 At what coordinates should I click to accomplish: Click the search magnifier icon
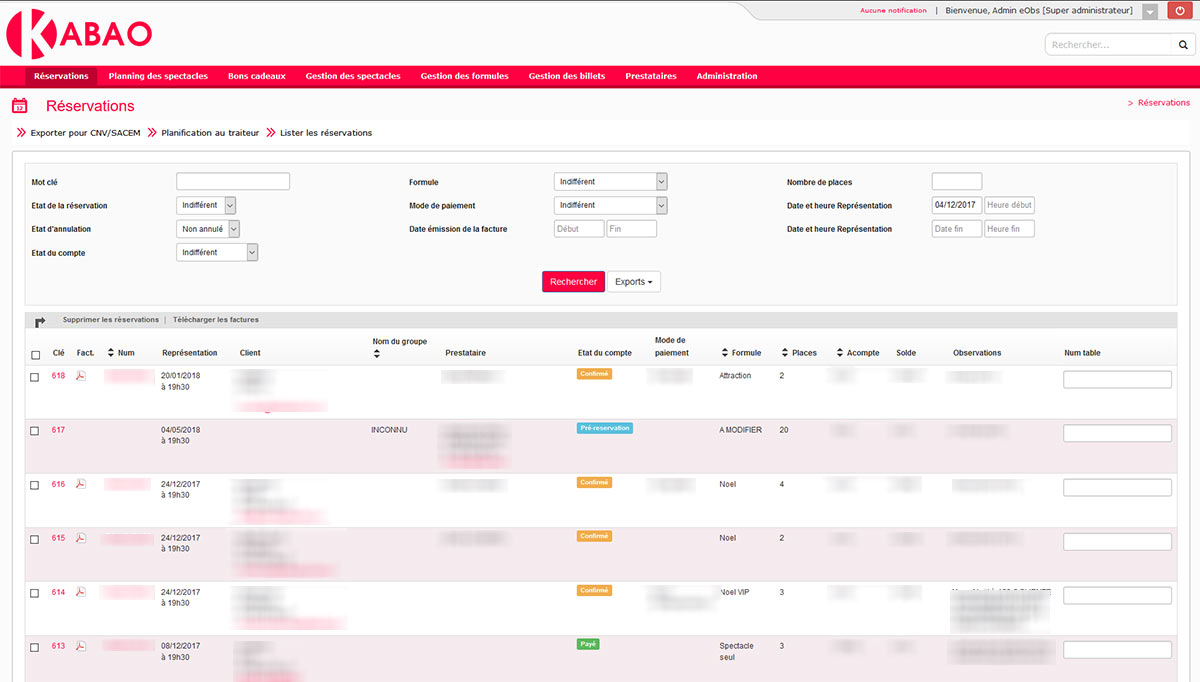[1182, 45]
